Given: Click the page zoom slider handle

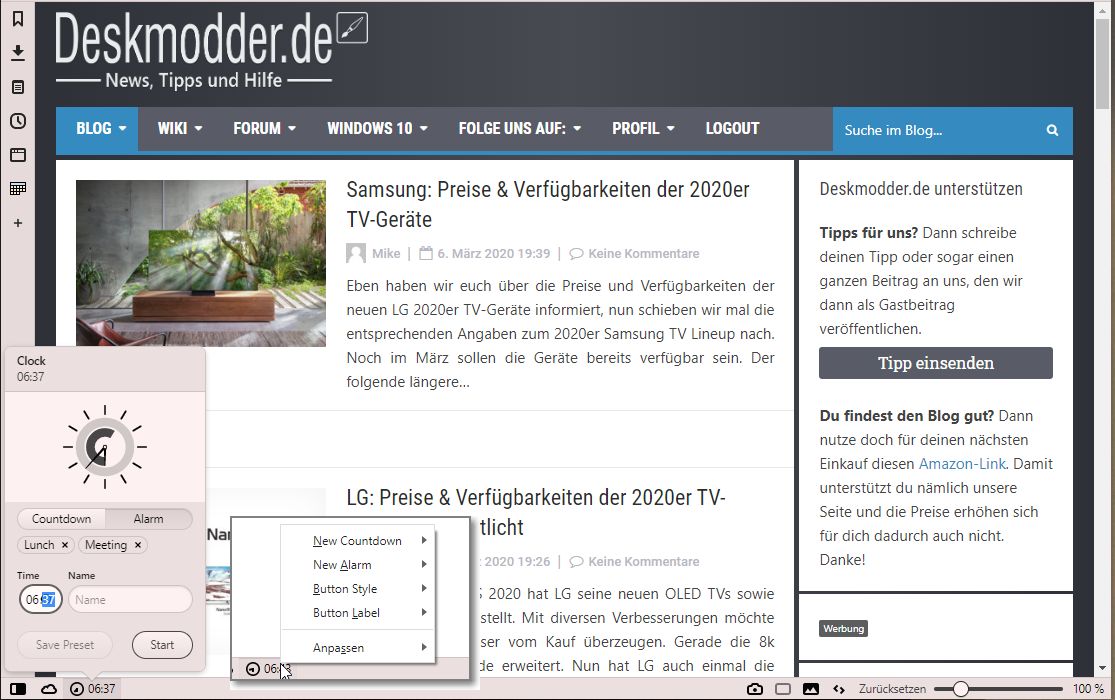Looking at the screenshot, I should click(961, 689).
